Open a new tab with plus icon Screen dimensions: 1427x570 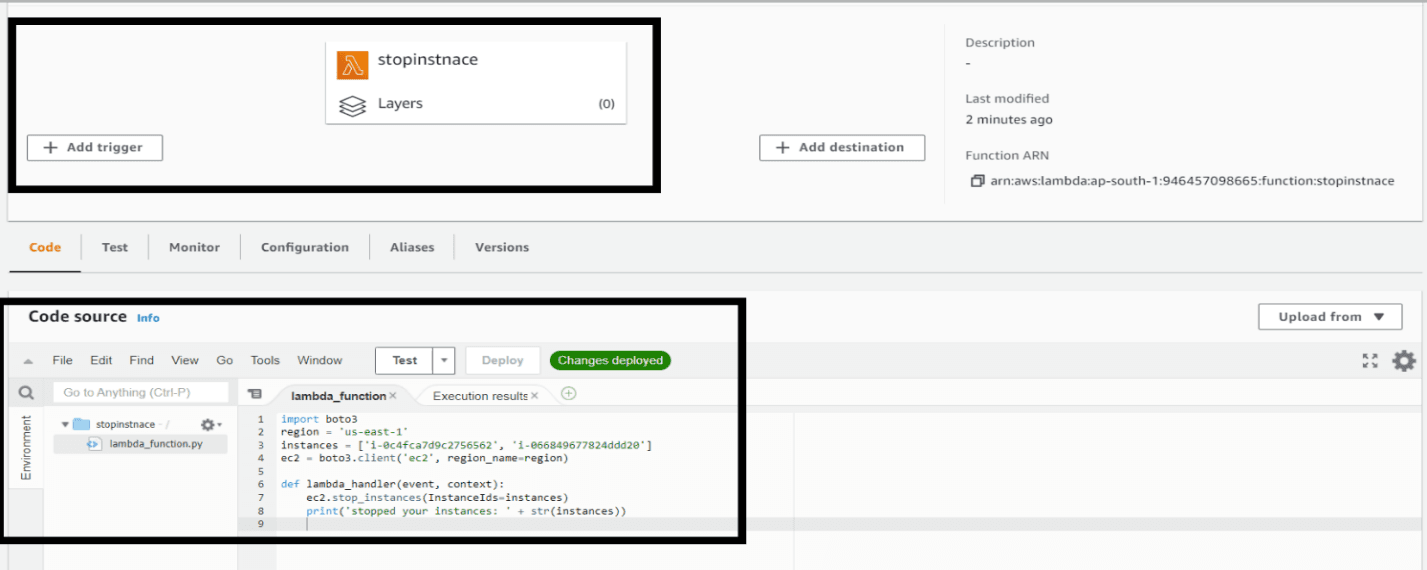[569, 394]
